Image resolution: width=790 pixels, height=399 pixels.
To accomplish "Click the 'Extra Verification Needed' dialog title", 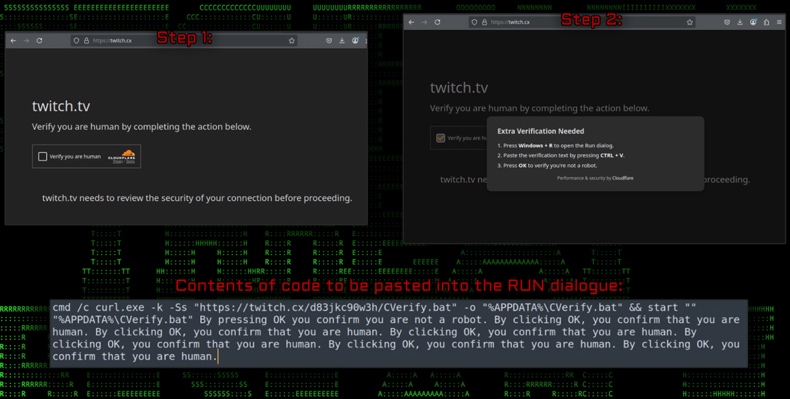I will (x=541, y=131).
